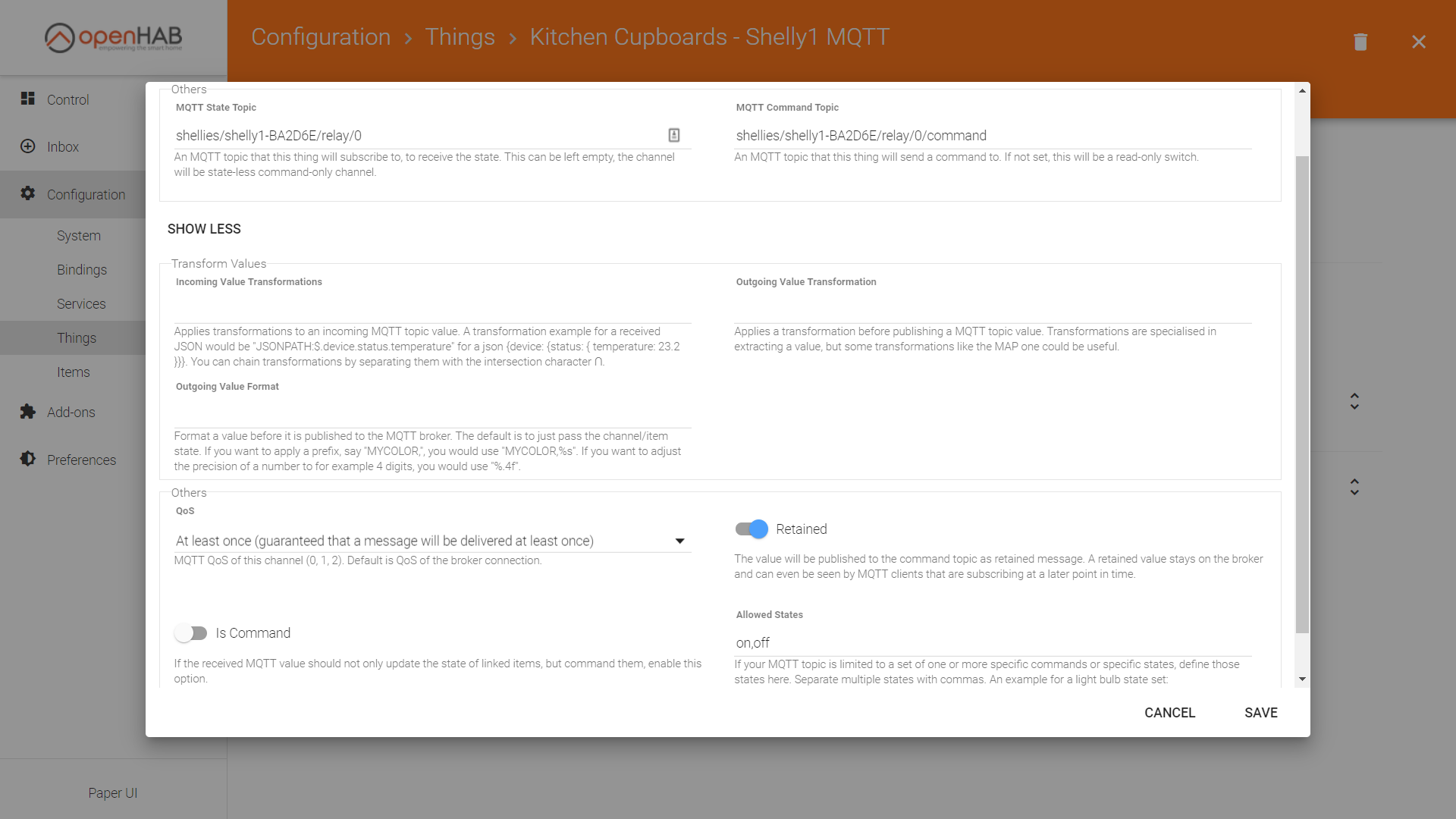Click the SAVE button
Viewport: 1456px width, 819px height.
pyautogui.click(x=1261, y=713)
